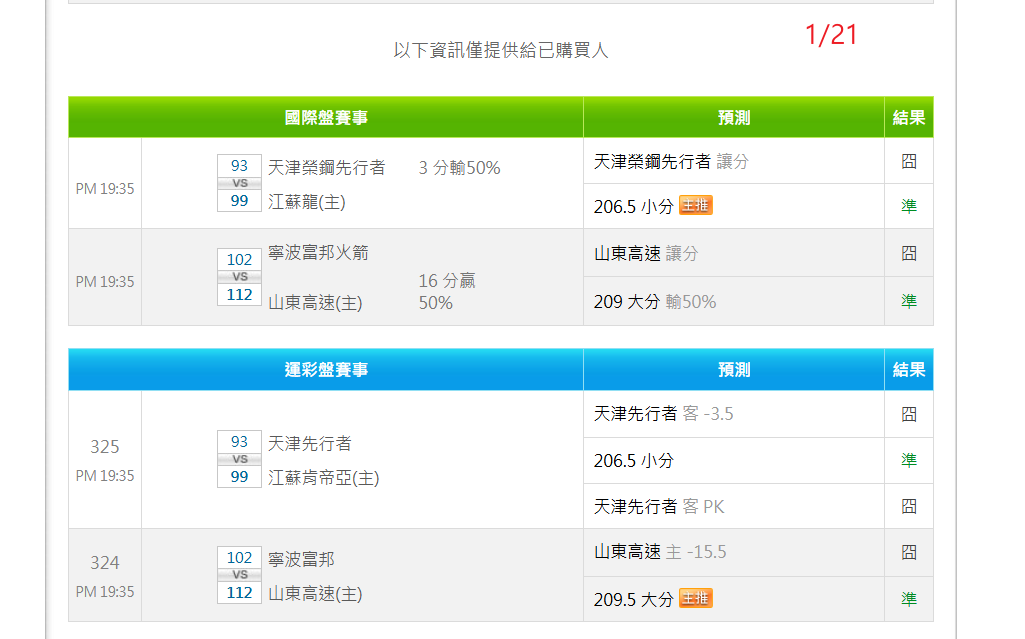Click game number 325

[x=105, y=447]
